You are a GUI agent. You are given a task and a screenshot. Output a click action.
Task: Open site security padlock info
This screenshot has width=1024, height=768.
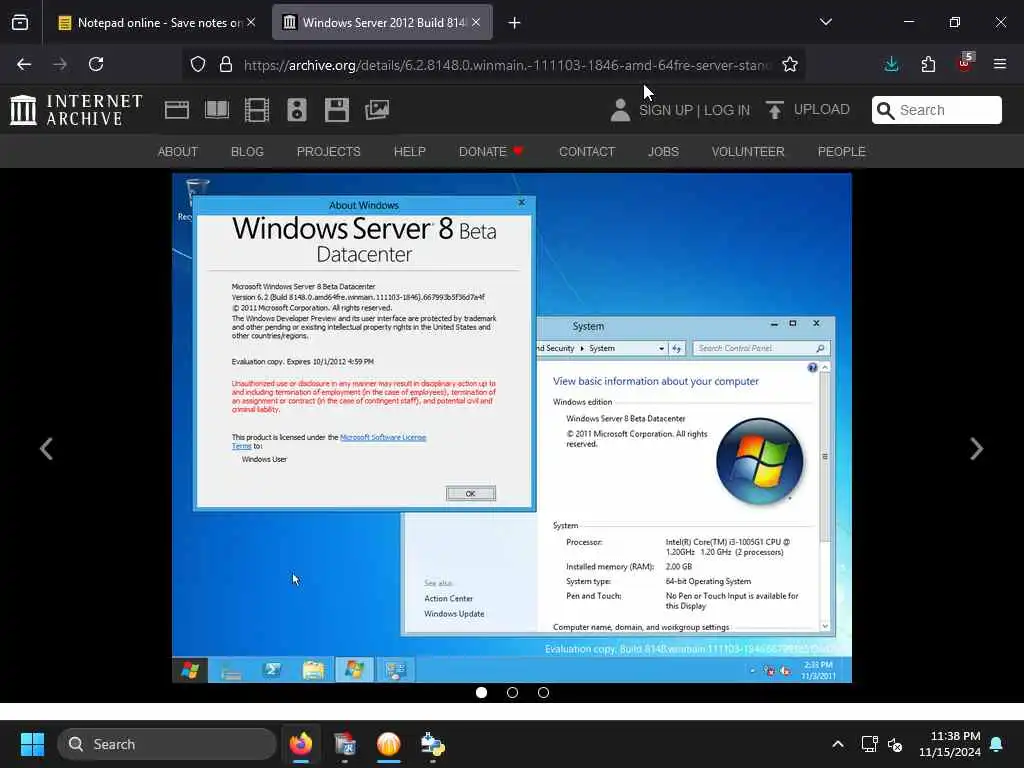point(226,64)
